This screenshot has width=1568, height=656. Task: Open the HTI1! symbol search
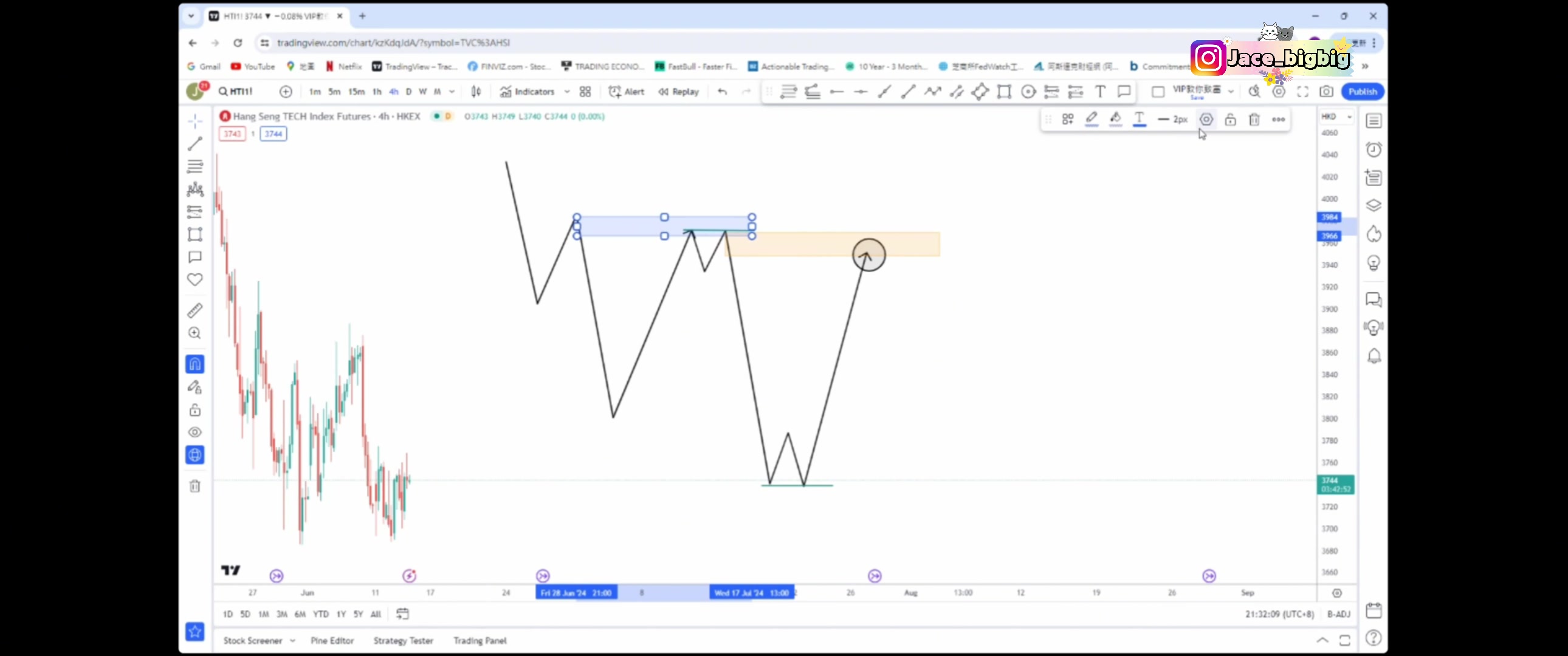click(236, 91)
